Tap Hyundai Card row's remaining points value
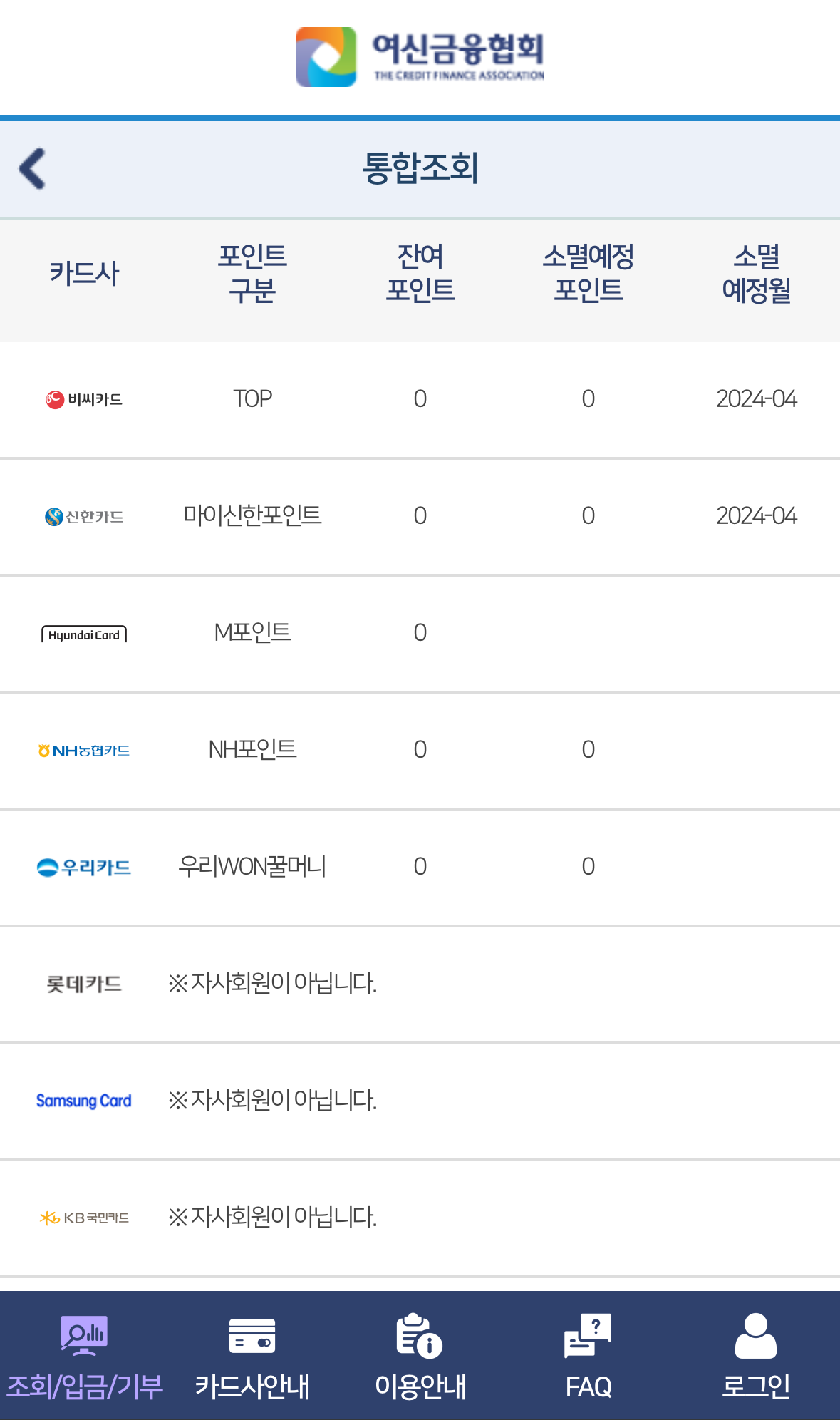840x1420 pixels. point(420,632)
